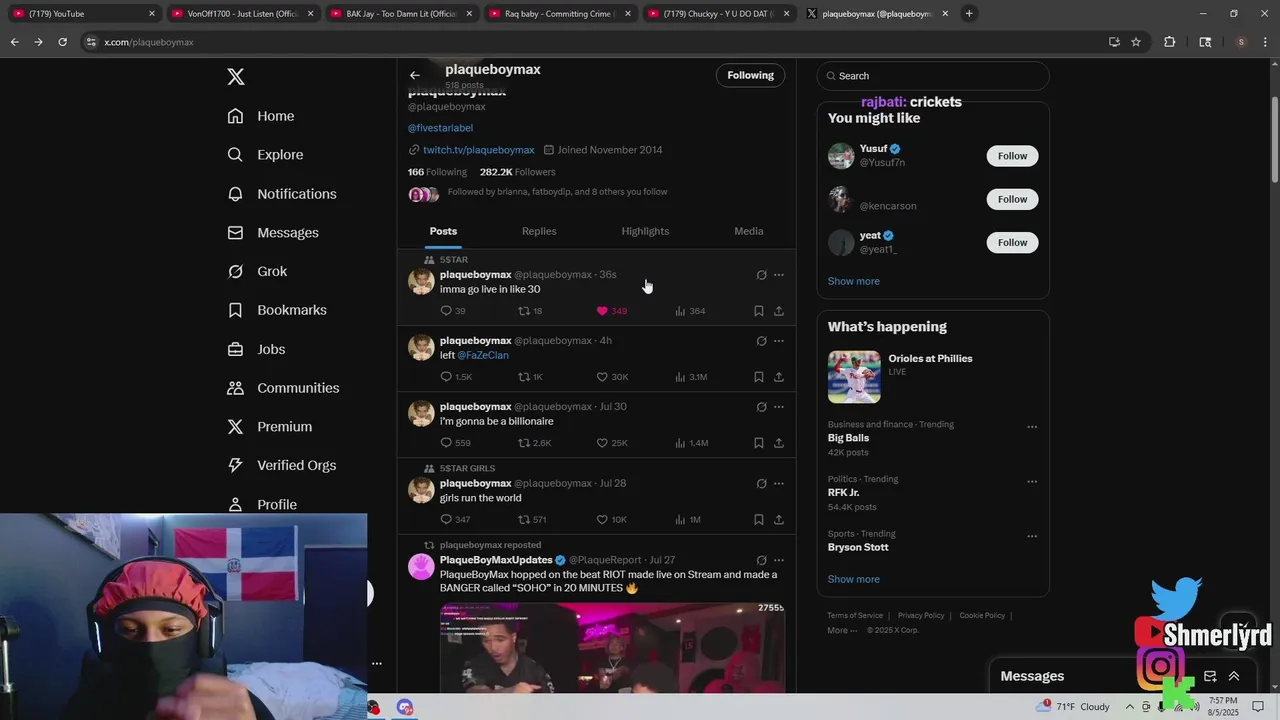Open more options on 'imma go live' post

pyautogui.click(x=779, y=275)
